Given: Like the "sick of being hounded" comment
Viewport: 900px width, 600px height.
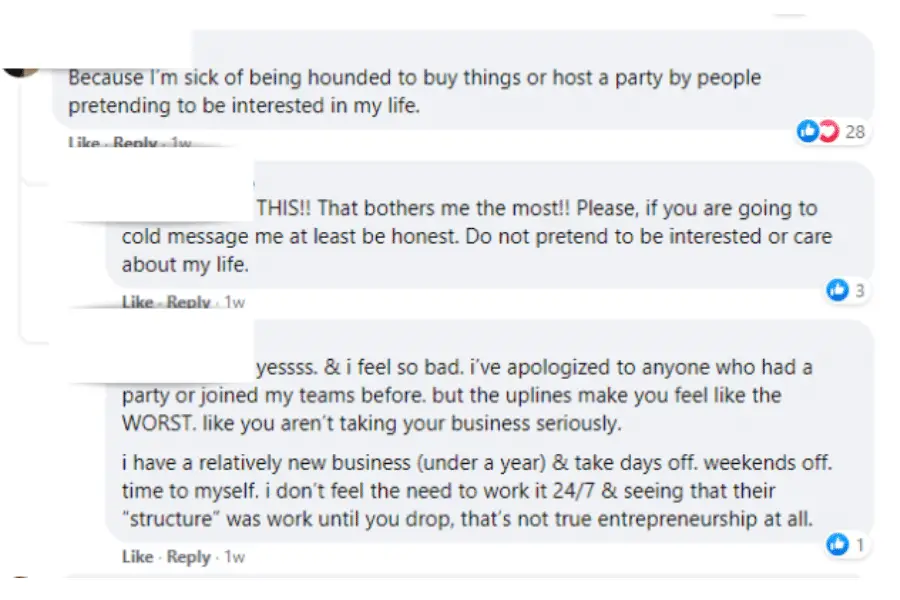Looking at the screenshot, I should [x=84, y=142].
